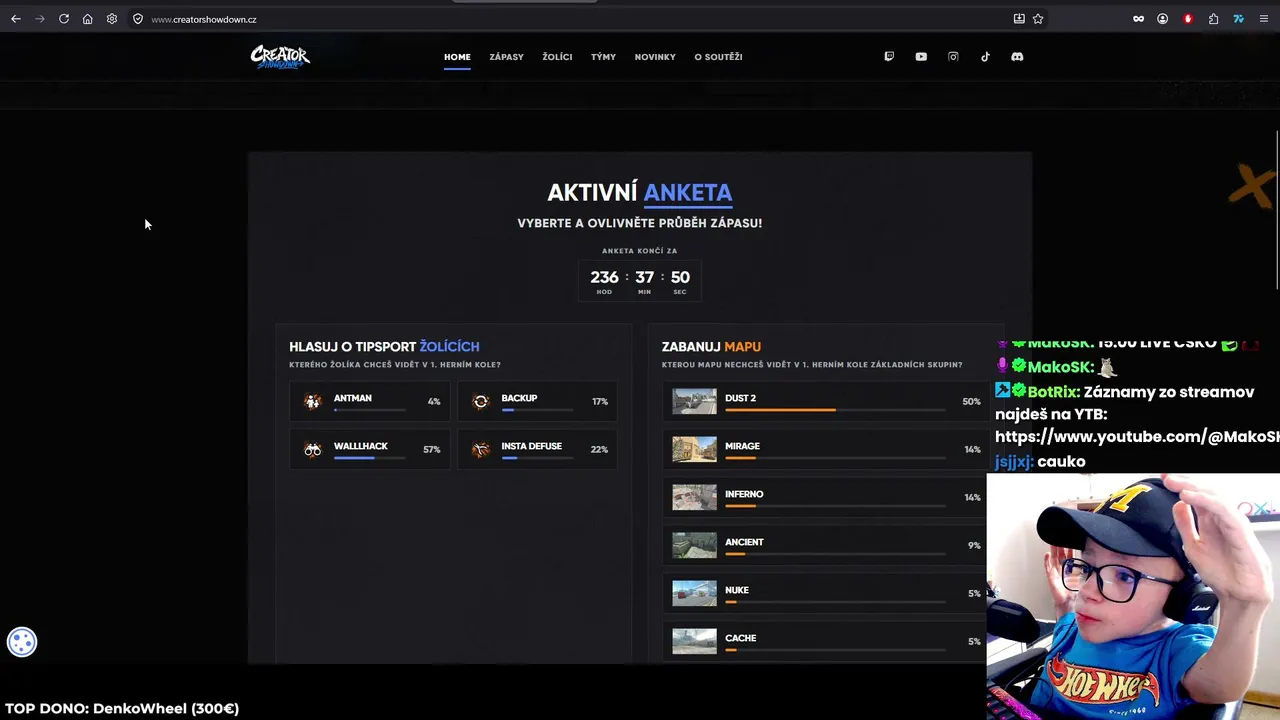Open the HOME nav tab

[457, 57]
